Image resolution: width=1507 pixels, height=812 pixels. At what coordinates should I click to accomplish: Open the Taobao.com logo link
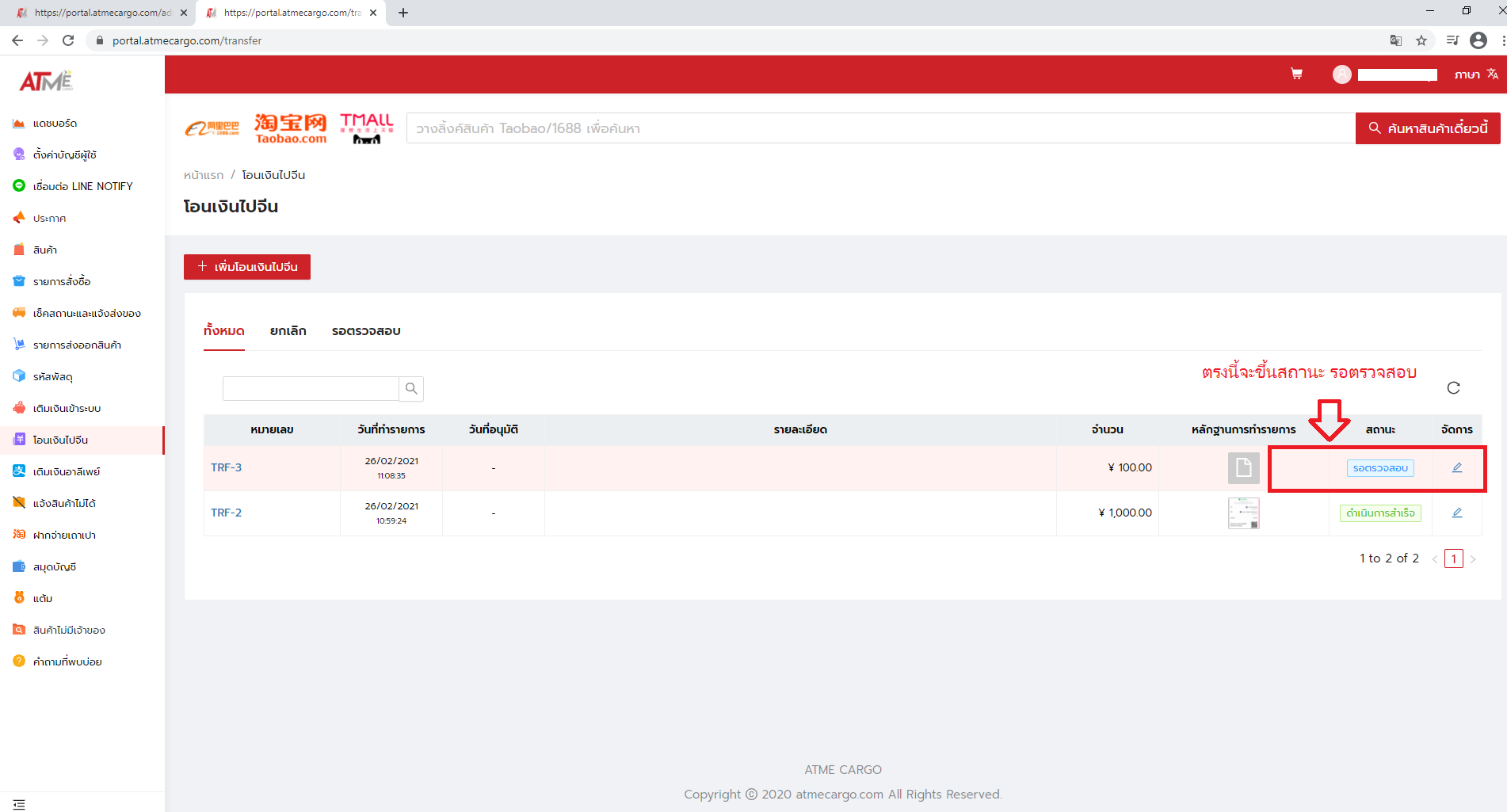click(x=291, y=128)
